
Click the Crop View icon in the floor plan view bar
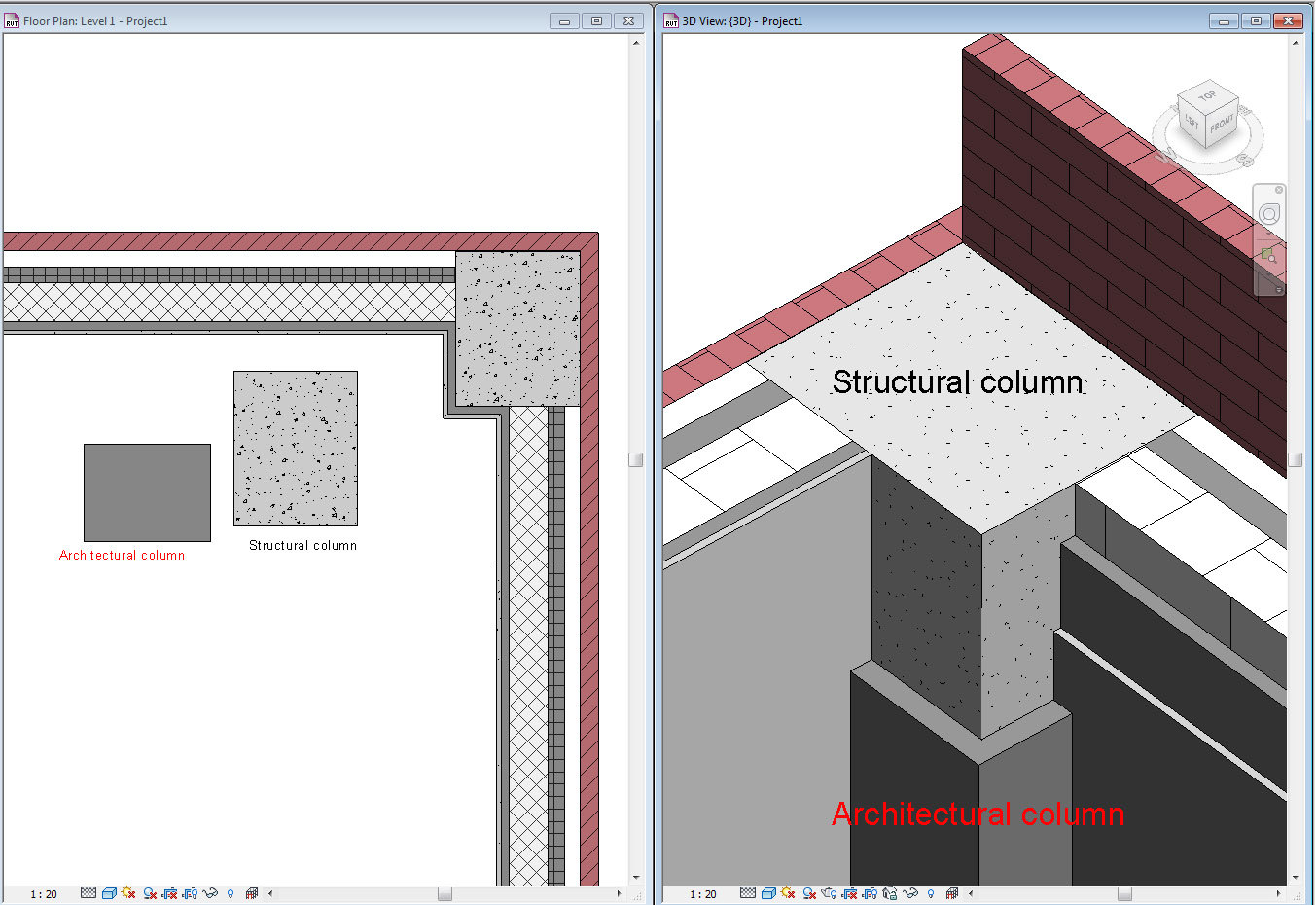[x=169, y=891]
